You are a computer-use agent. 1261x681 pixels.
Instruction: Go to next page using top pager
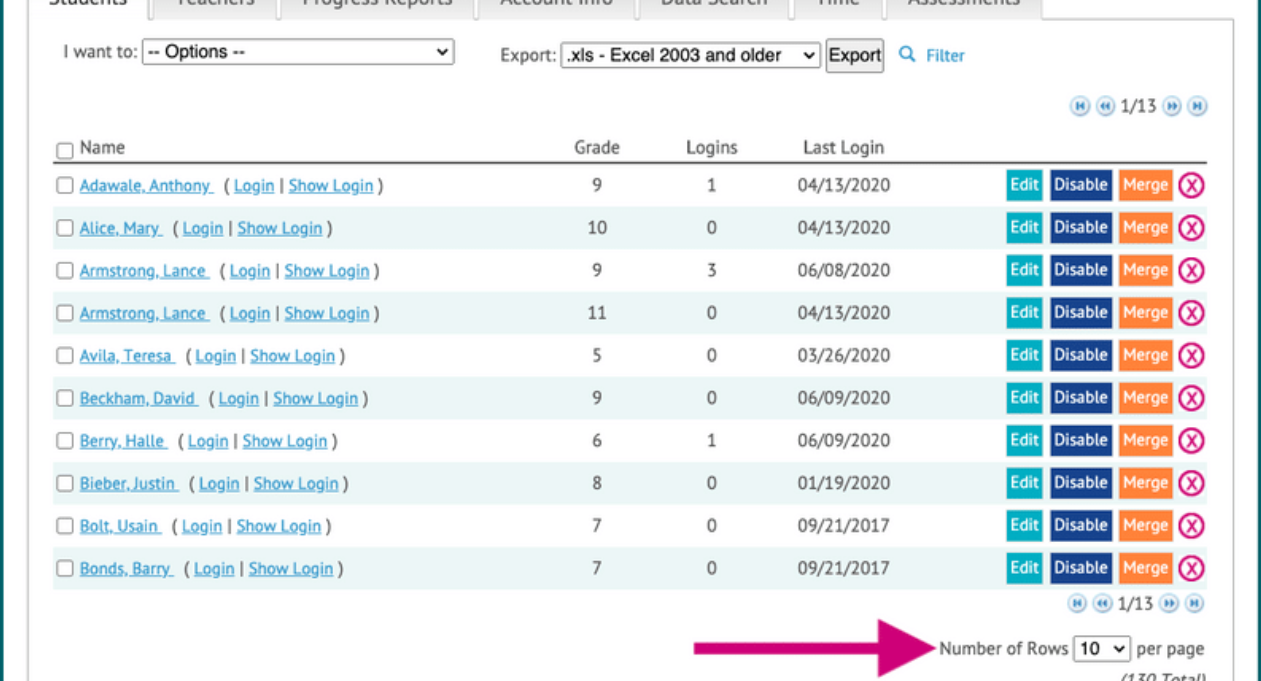point(1172,106)
